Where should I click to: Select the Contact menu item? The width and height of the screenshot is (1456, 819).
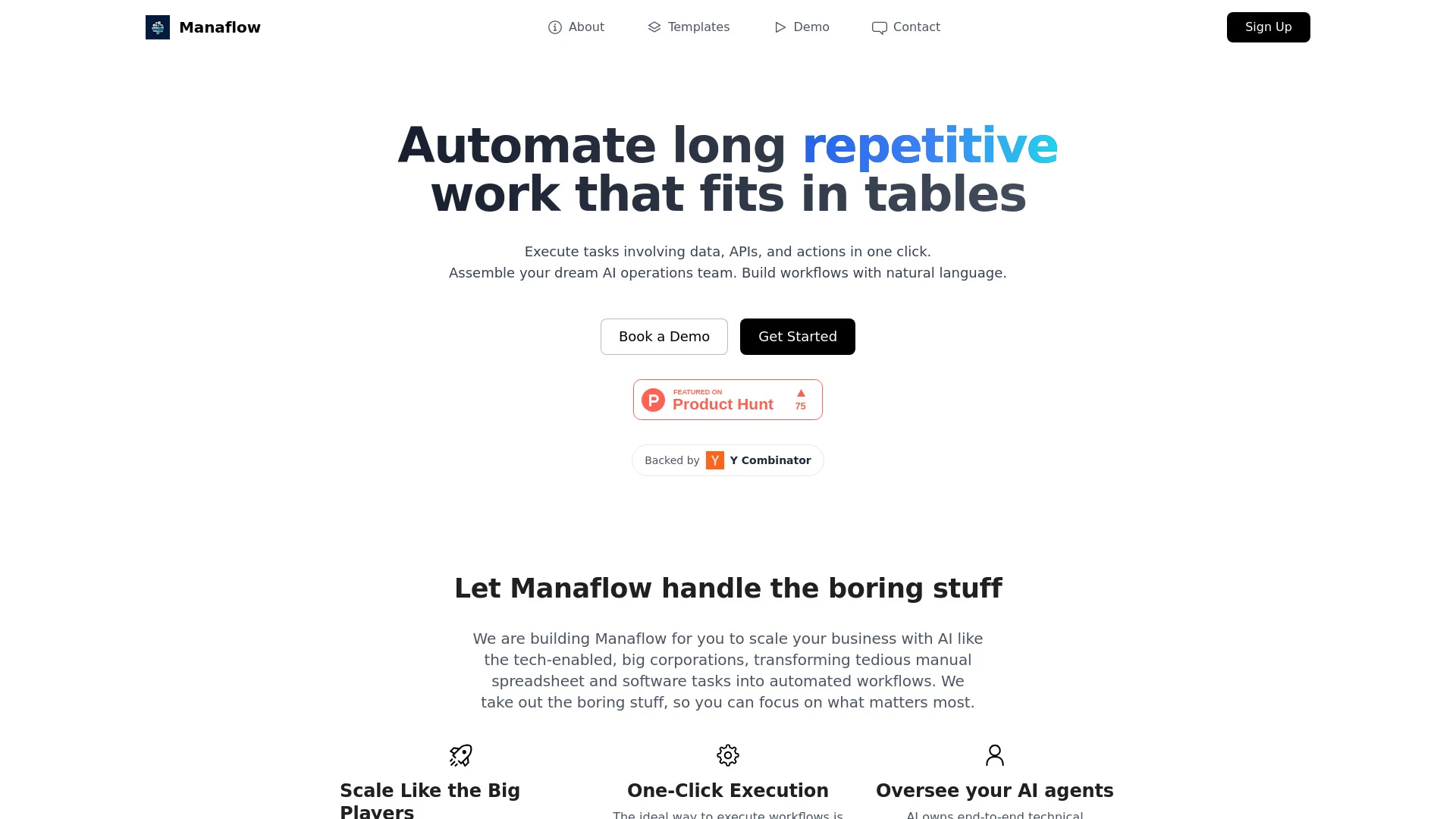click(905, 27)
